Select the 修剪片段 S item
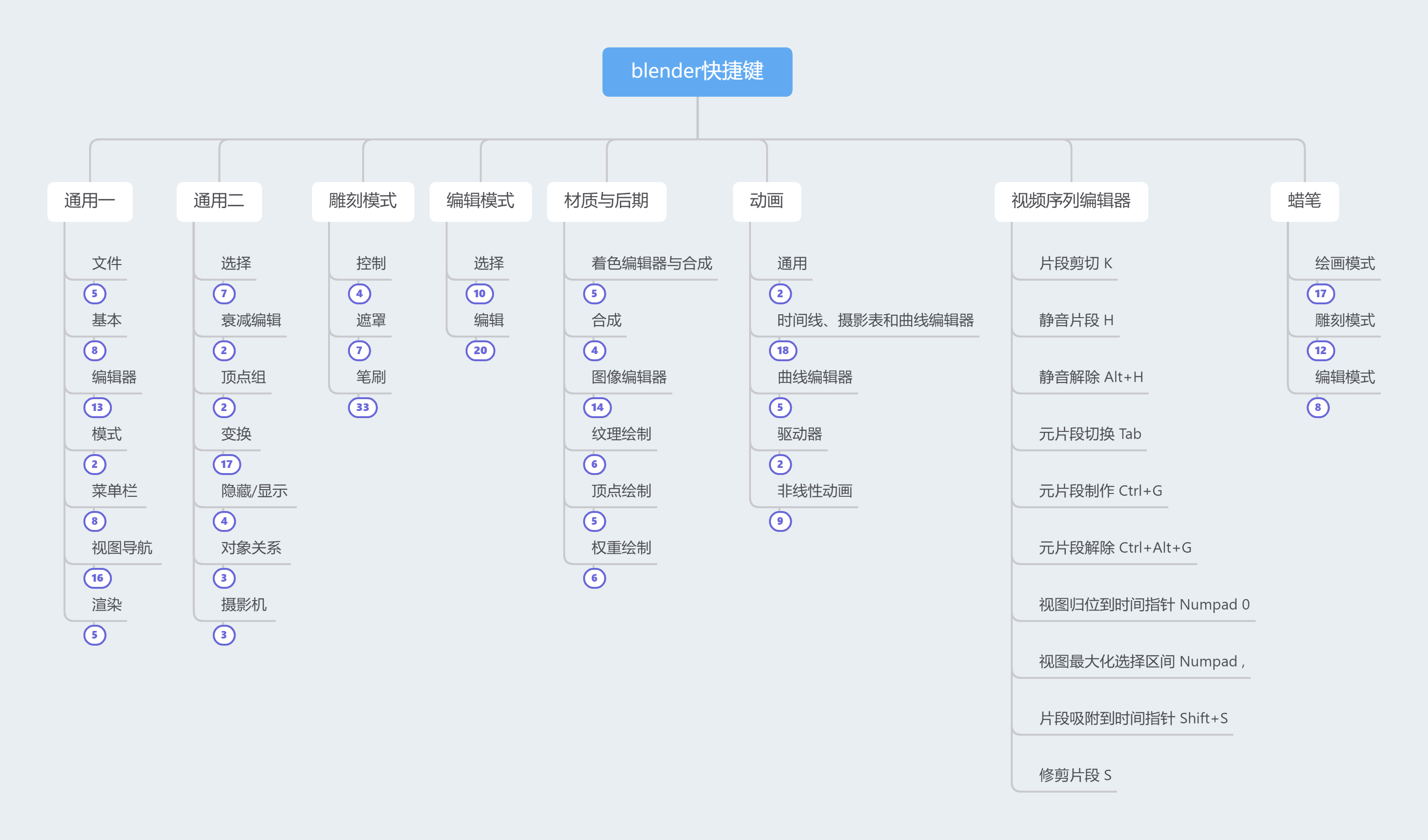 1074,775
